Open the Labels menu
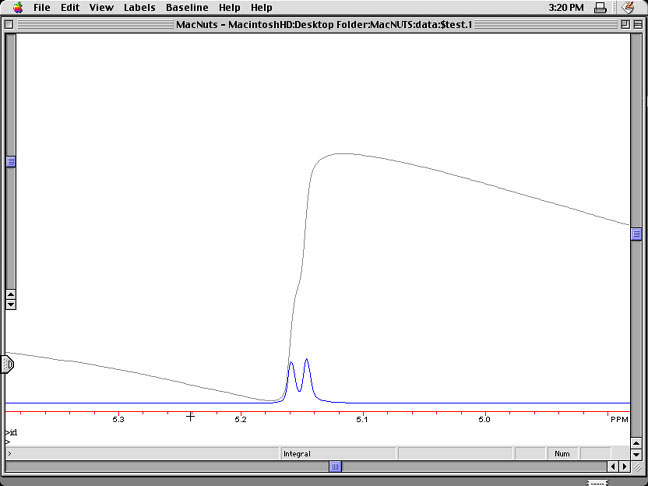 pyautogui.click(x=139, y=8)
